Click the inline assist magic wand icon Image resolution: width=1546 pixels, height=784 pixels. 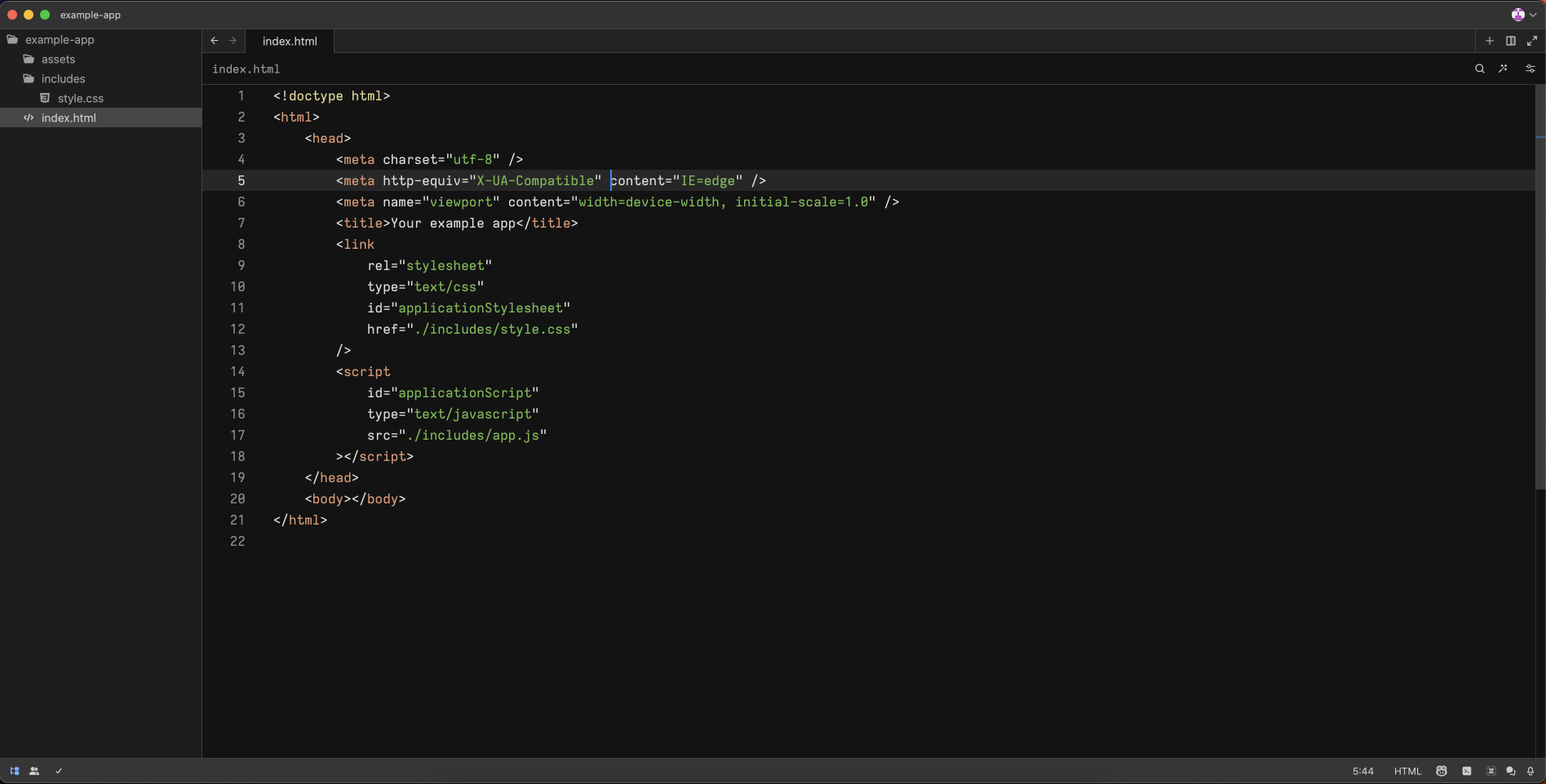(1503, 69)
